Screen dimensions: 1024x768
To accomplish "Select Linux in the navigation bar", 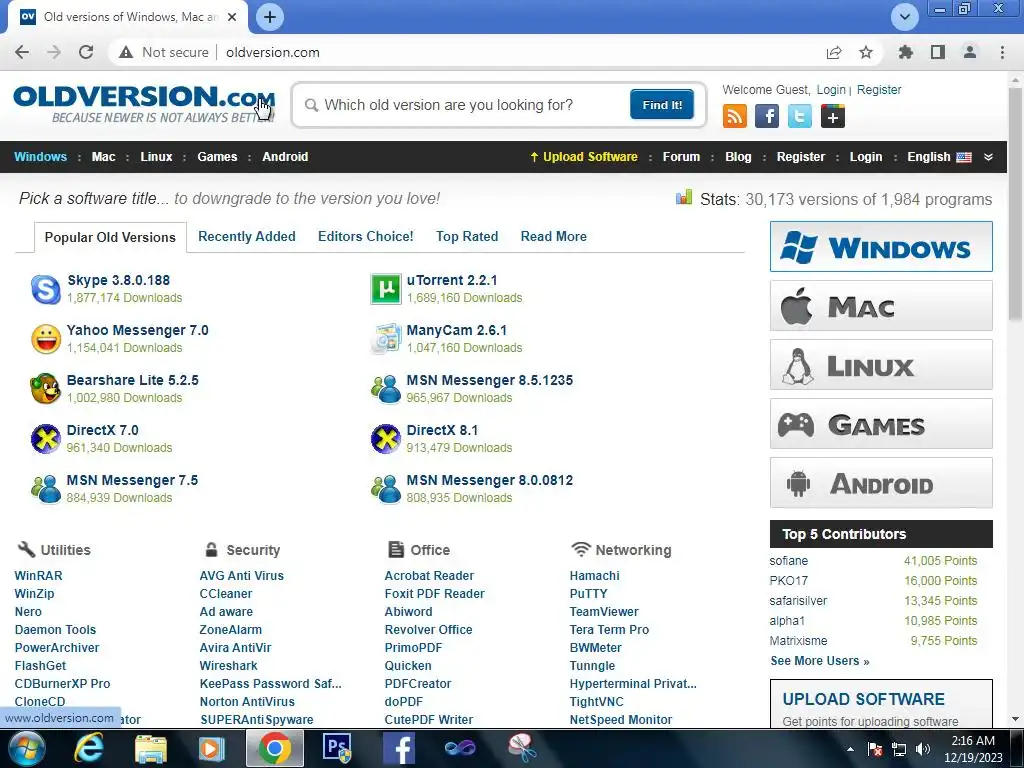I will (x=156, y=157).
